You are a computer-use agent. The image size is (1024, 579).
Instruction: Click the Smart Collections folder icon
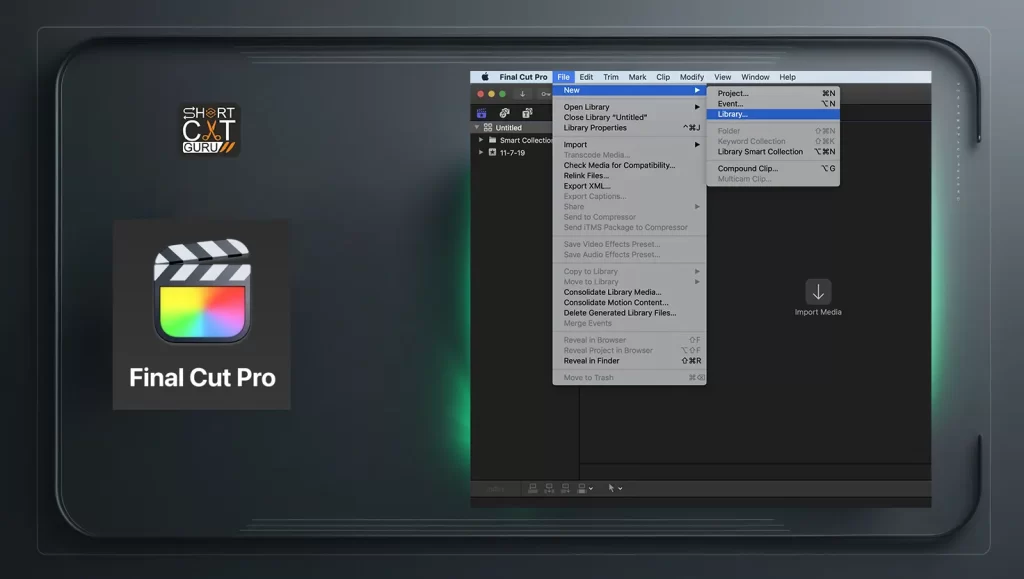tap(492, 140)
